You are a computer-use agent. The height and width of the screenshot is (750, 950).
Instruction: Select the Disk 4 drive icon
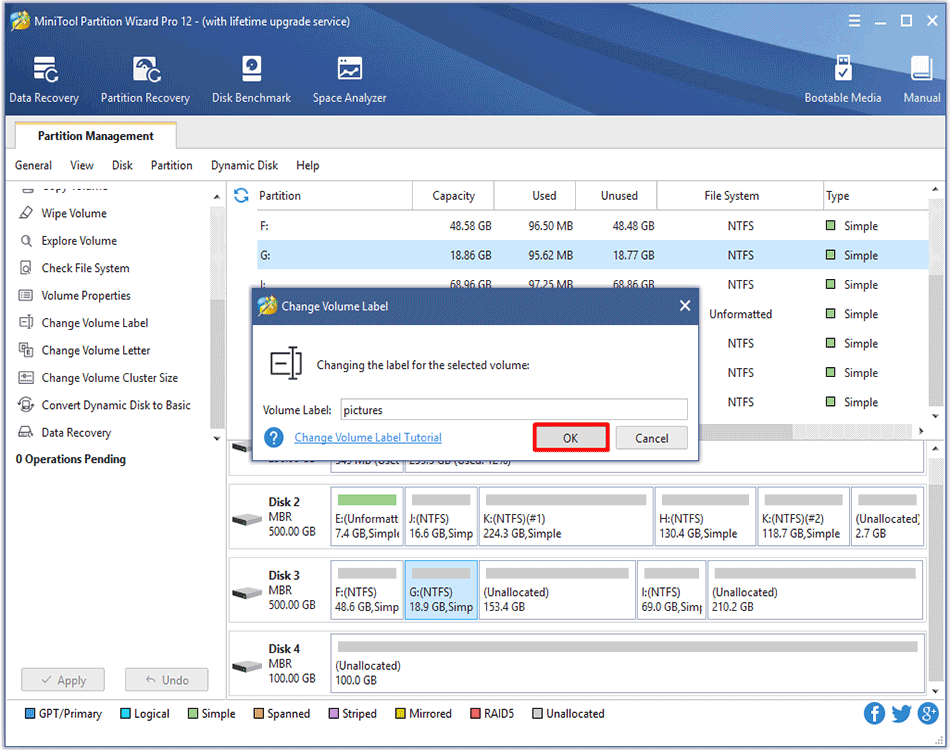point(247,666)
